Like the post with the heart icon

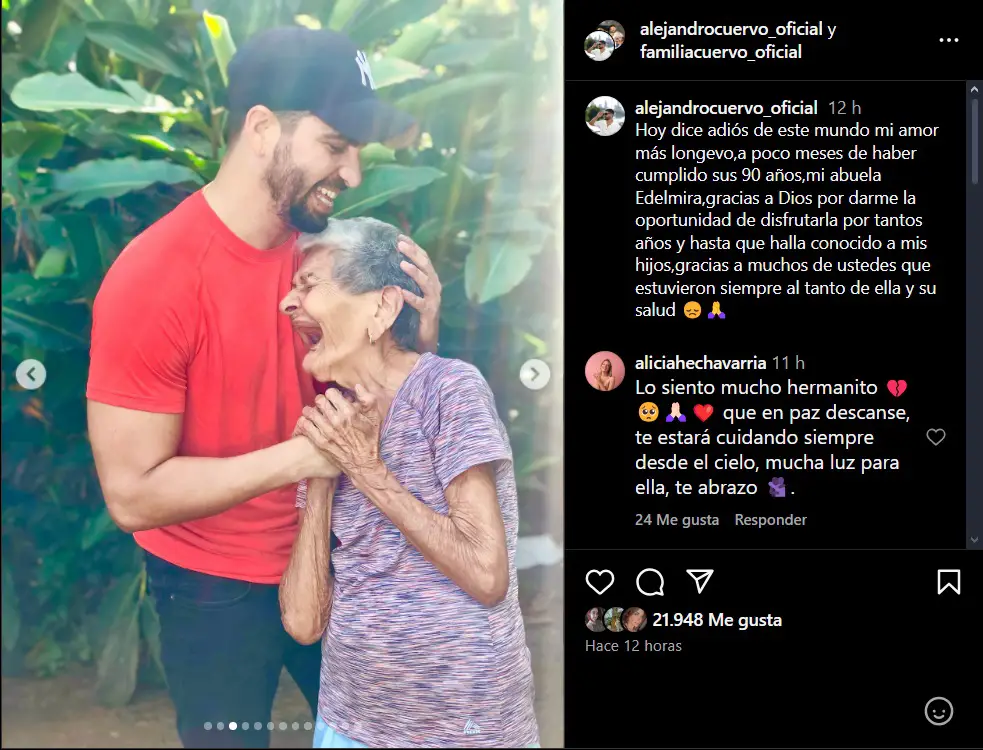pos(599,582)
